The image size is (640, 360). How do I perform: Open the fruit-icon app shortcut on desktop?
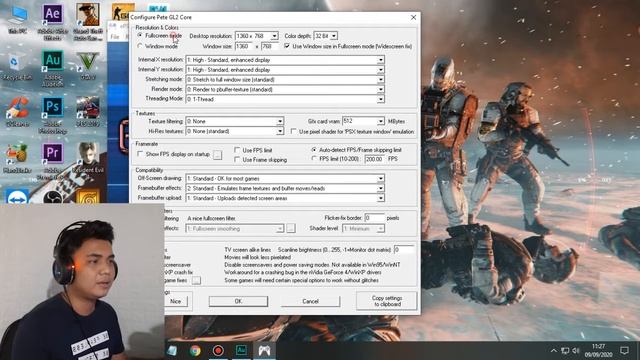click(x=17, y=158)
